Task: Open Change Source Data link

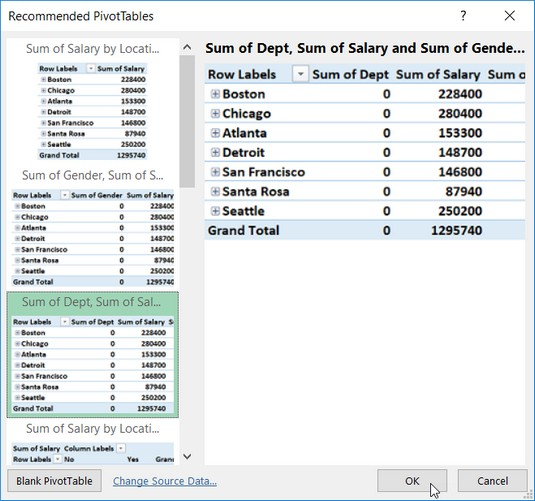Action: click(165, 481)
